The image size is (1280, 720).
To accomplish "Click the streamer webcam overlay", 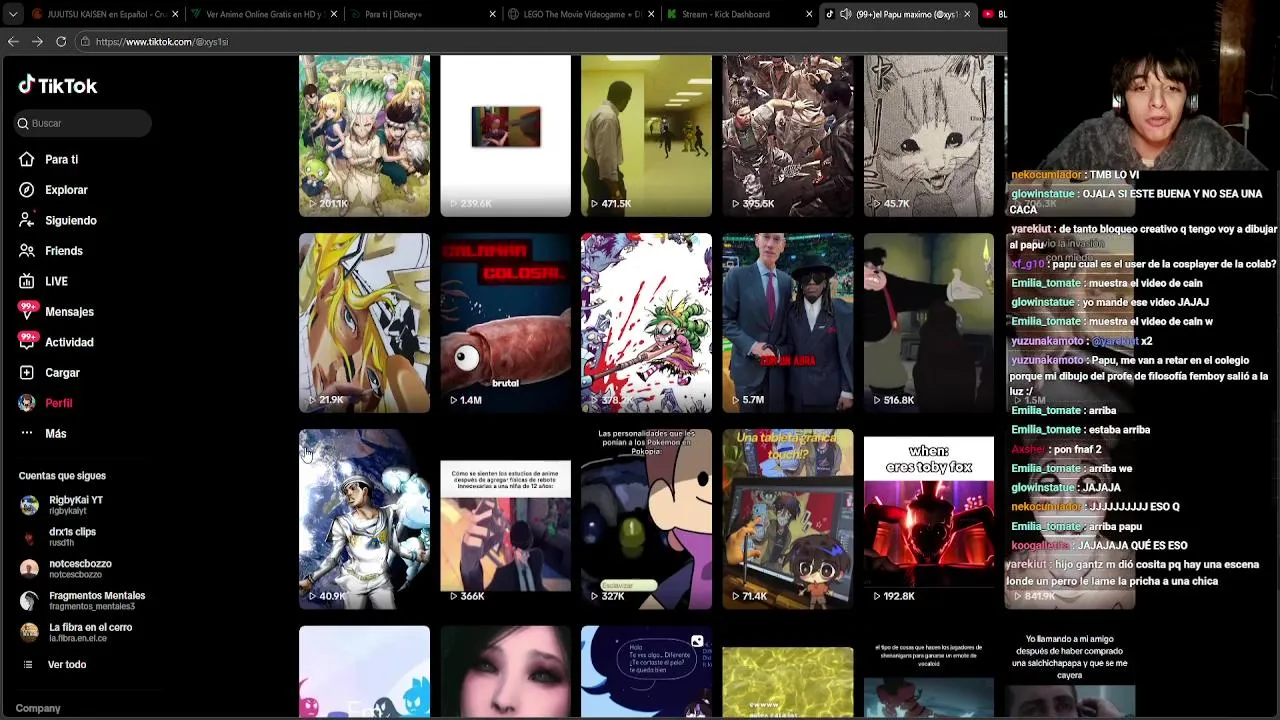I will point(1144,84).
